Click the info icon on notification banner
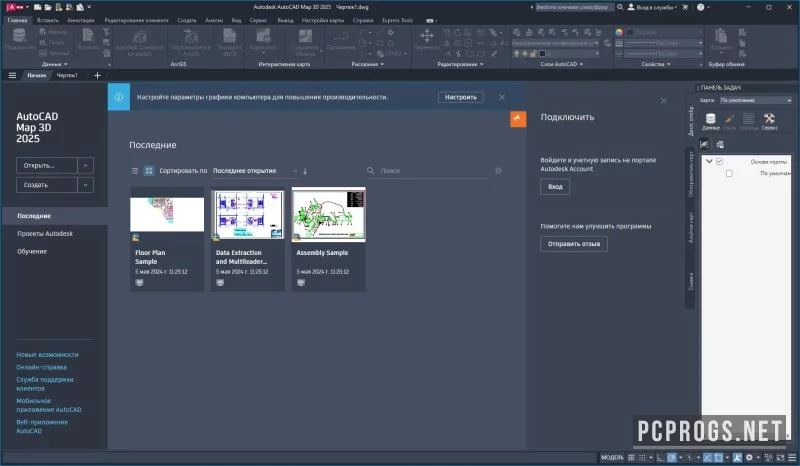 point(119,97)
